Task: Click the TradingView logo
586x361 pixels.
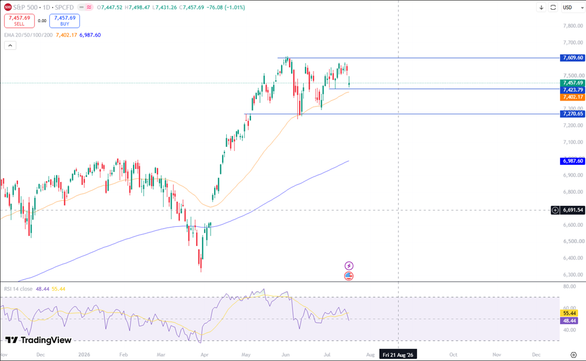Action: pos(38,340)
